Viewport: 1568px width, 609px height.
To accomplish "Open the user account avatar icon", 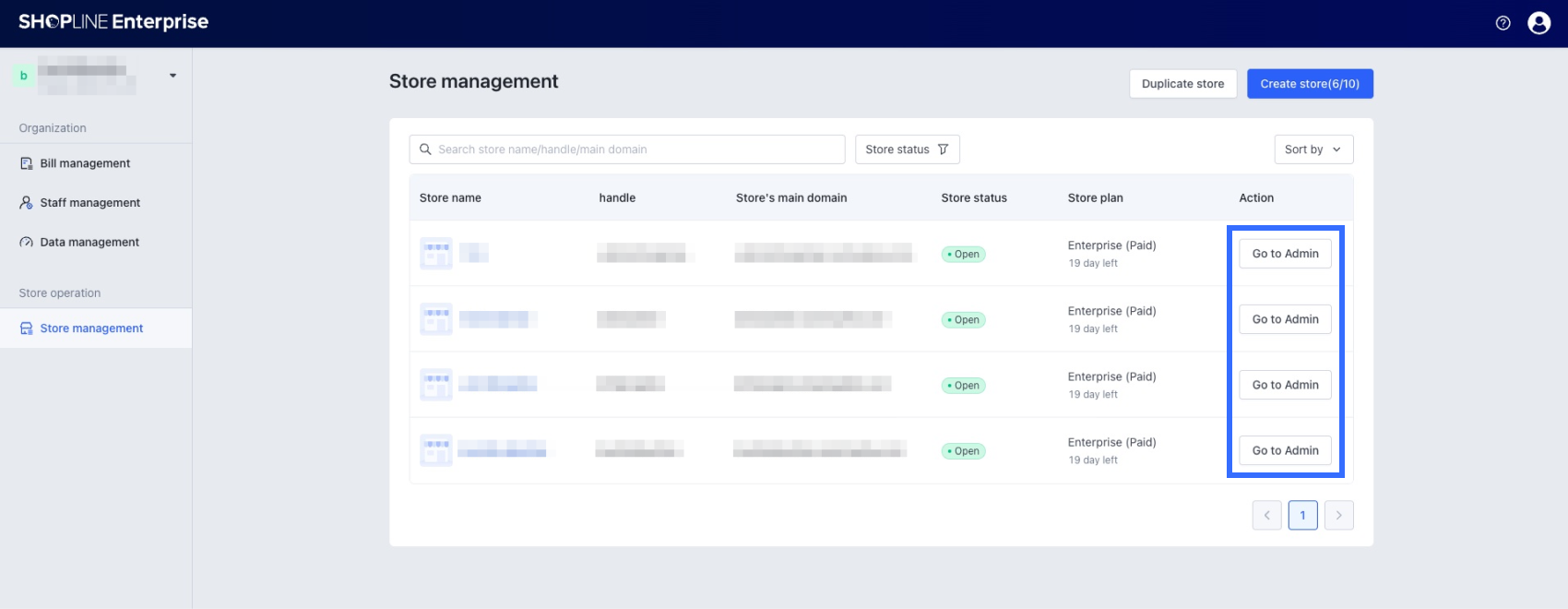I will tap(1539, 23).
